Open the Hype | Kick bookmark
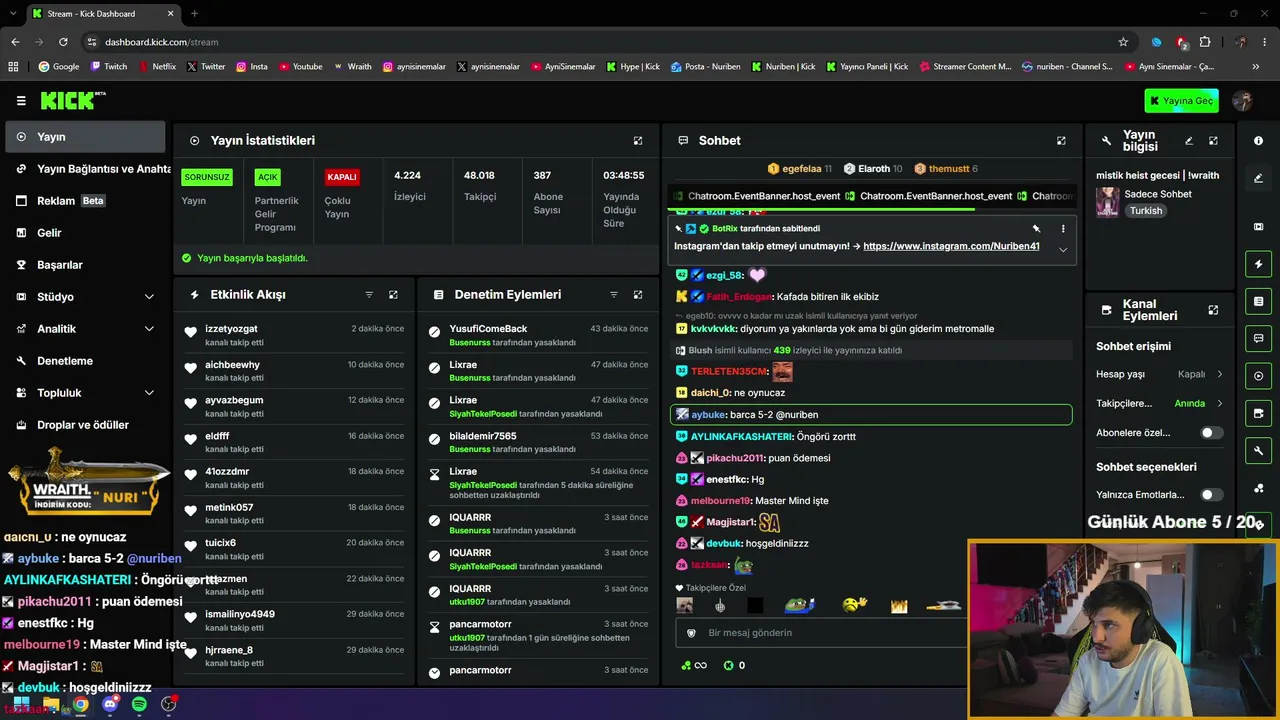This screenshot has width=1280, height=720. click(633, 67)
